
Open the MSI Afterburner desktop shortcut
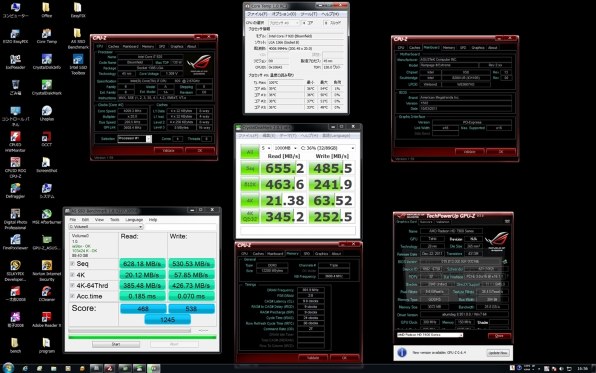tap(47, 216)
